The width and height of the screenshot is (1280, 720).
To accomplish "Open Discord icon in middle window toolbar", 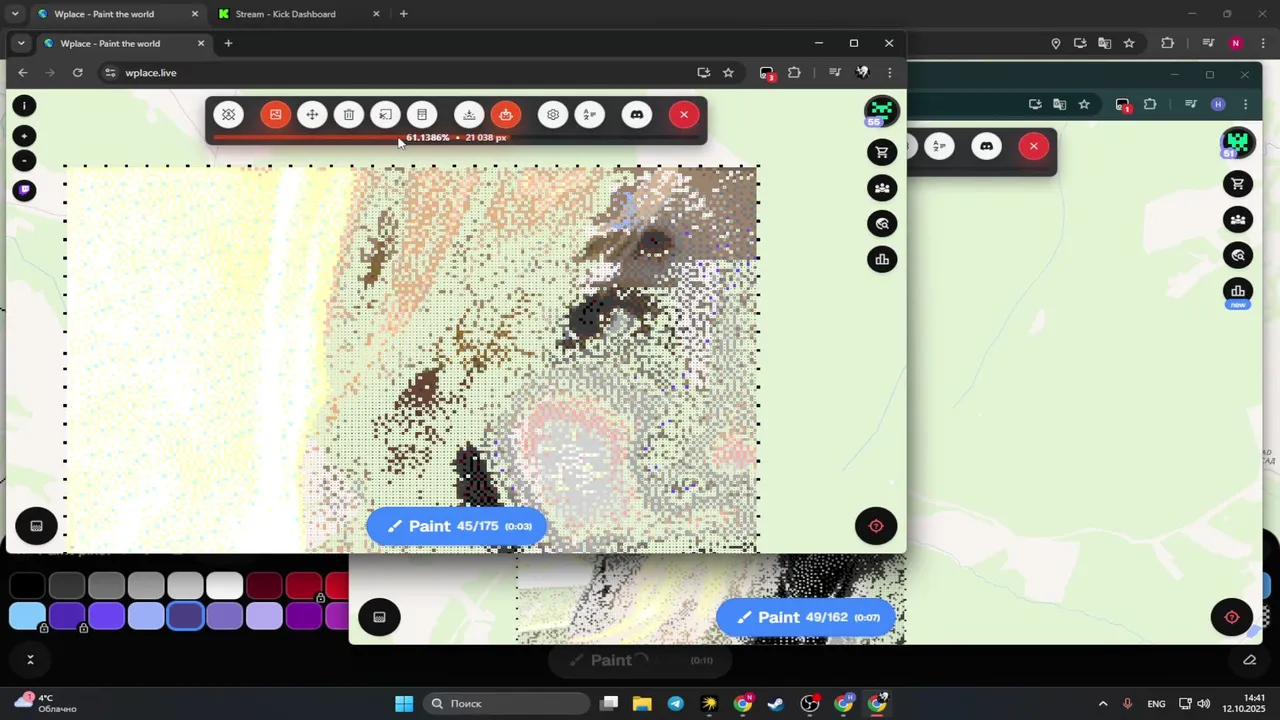I will click(986, 147).
